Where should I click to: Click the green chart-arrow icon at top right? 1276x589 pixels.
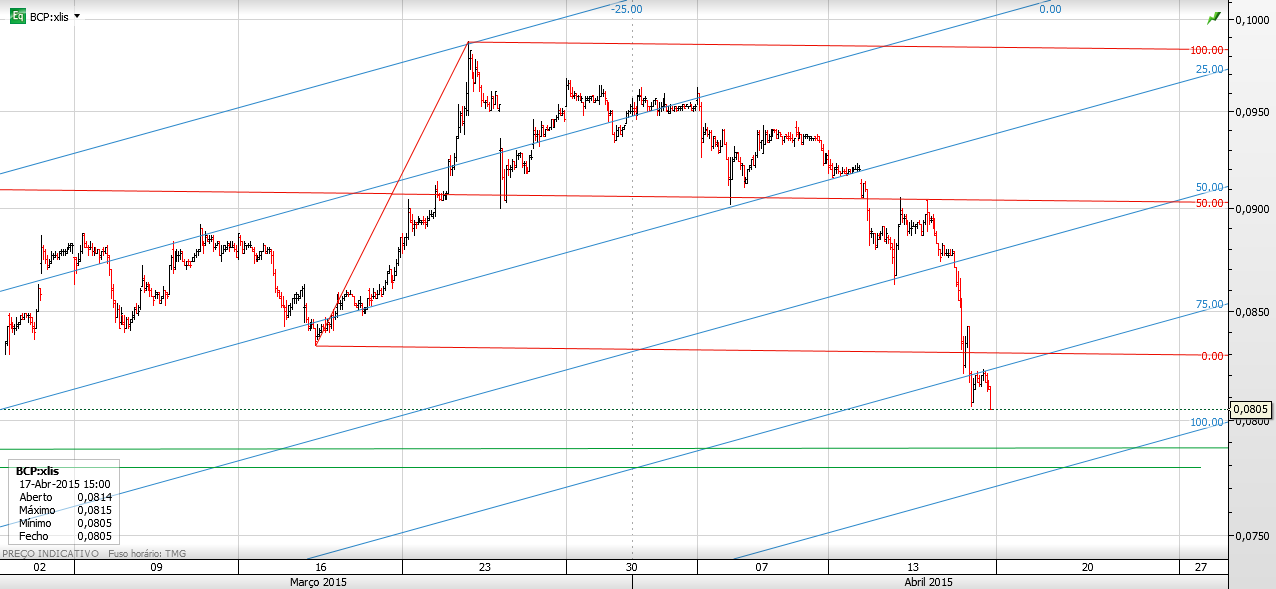coord(1214,17)
